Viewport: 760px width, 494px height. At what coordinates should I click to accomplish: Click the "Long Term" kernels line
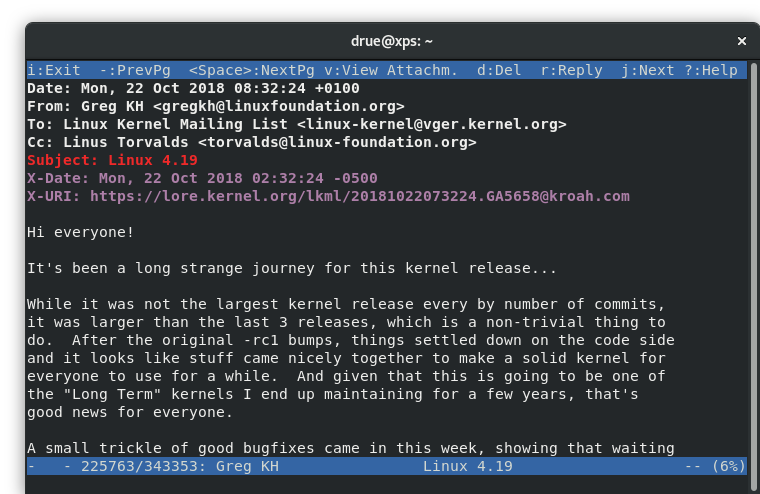click(x=332, y=394)
